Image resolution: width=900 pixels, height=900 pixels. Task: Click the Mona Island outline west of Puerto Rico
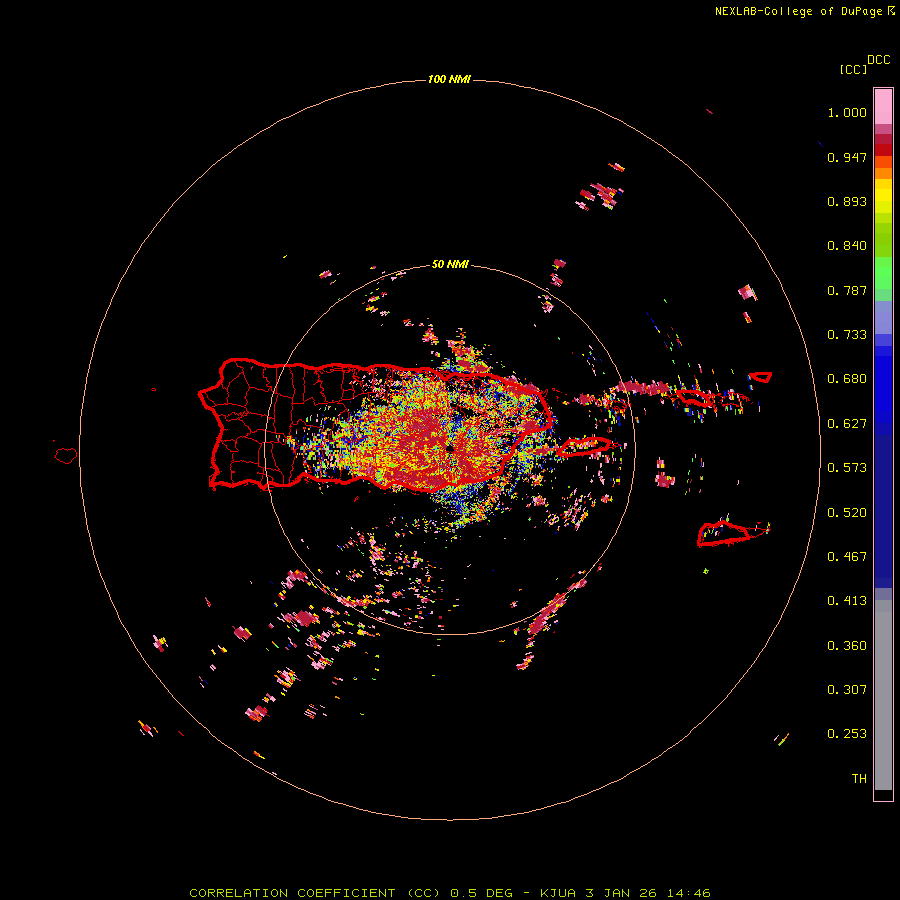pos(66,456)
